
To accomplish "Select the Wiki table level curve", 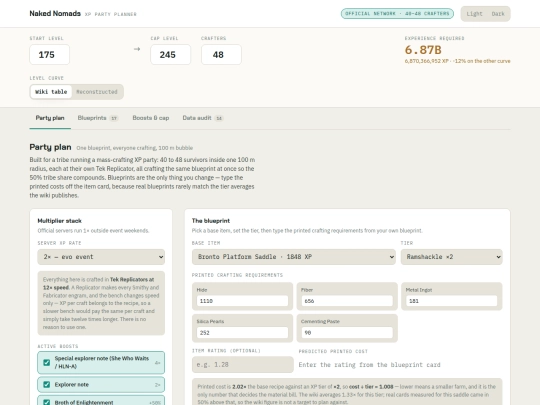I will 51,92.
